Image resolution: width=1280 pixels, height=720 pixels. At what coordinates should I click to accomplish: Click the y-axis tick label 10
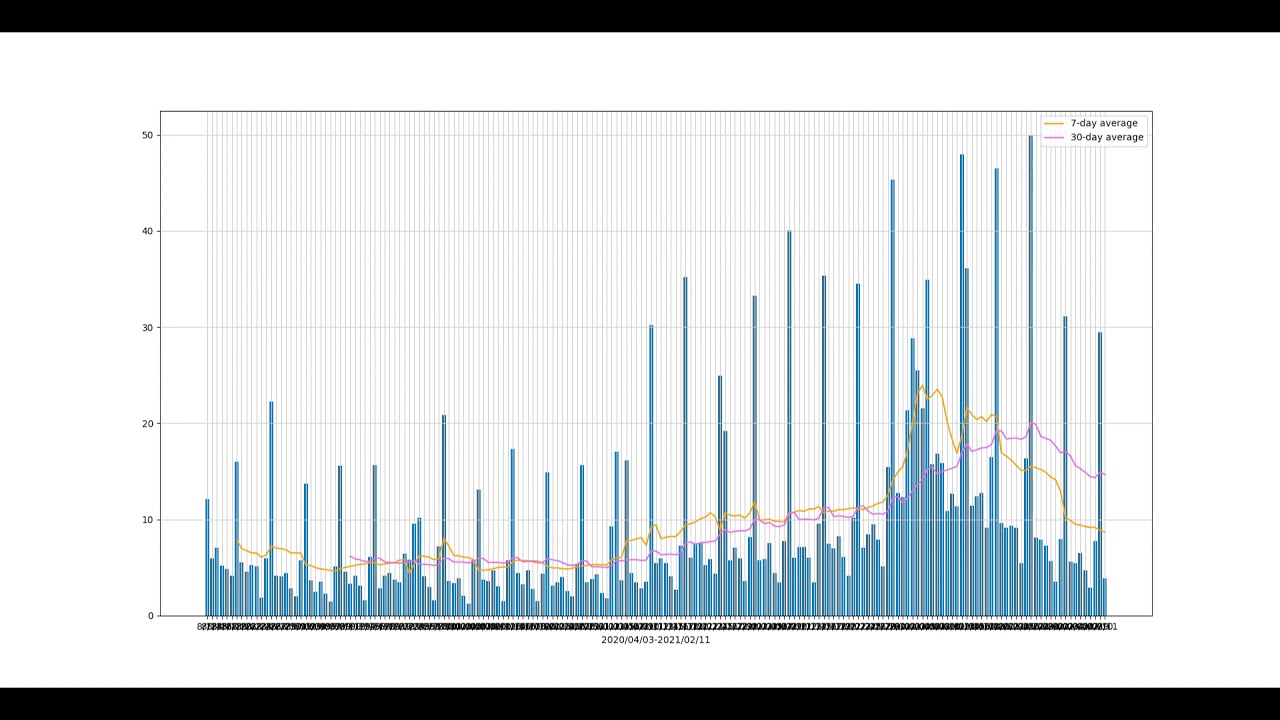[x=148, y=520]
